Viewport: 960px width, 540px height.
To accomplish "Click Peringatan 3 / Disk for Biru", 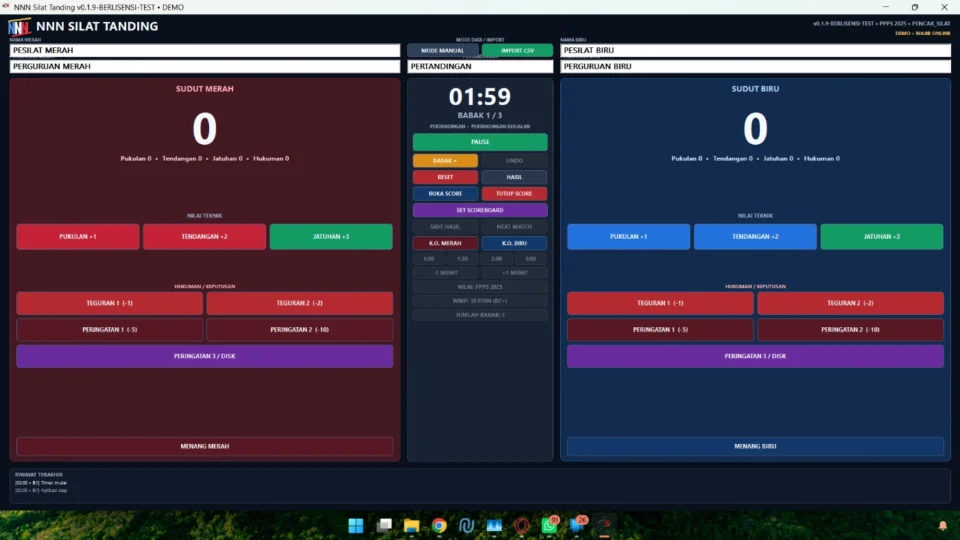I will [755, 356].
